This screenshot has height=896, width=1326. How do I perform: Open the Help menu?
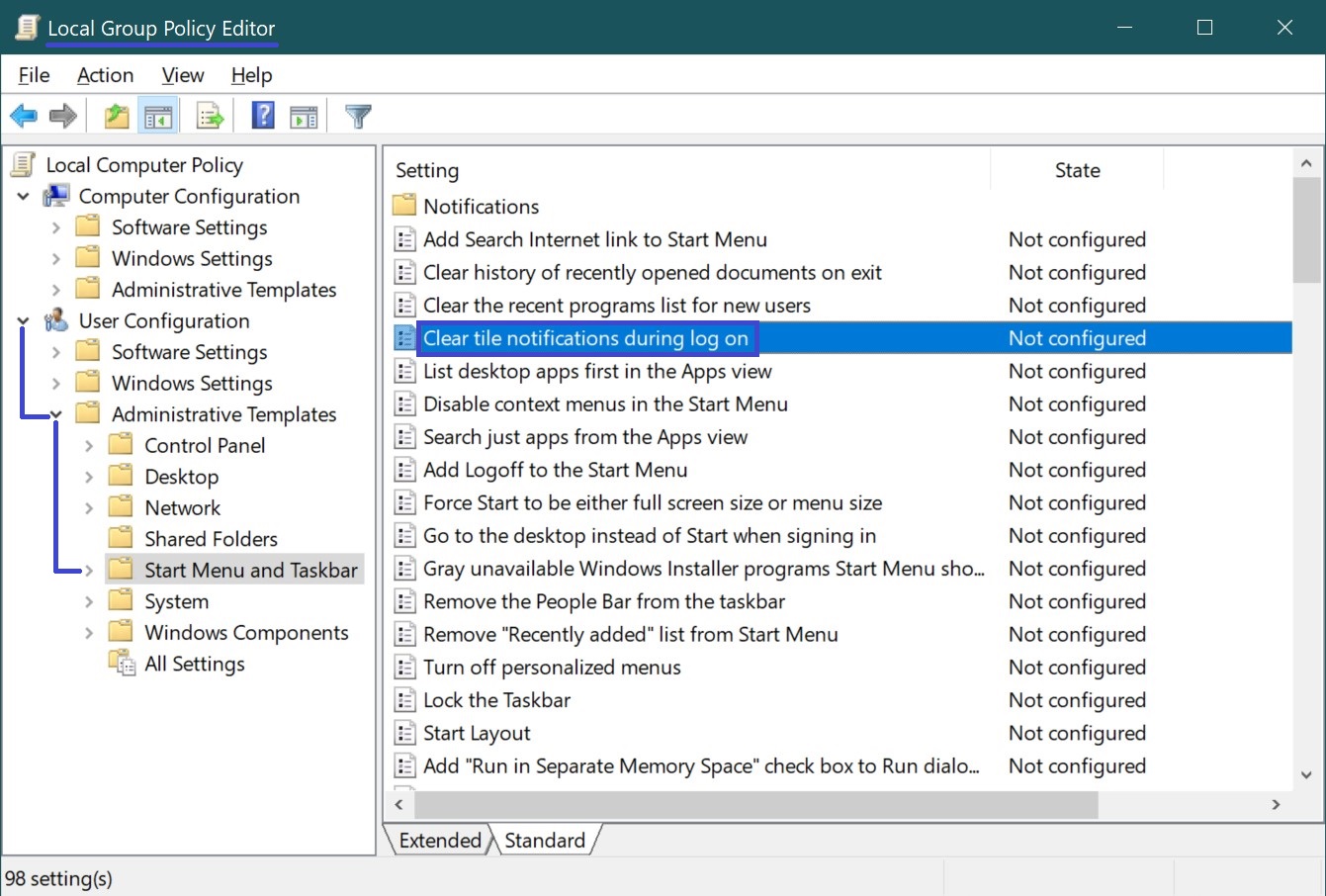[x=251, y=75]
